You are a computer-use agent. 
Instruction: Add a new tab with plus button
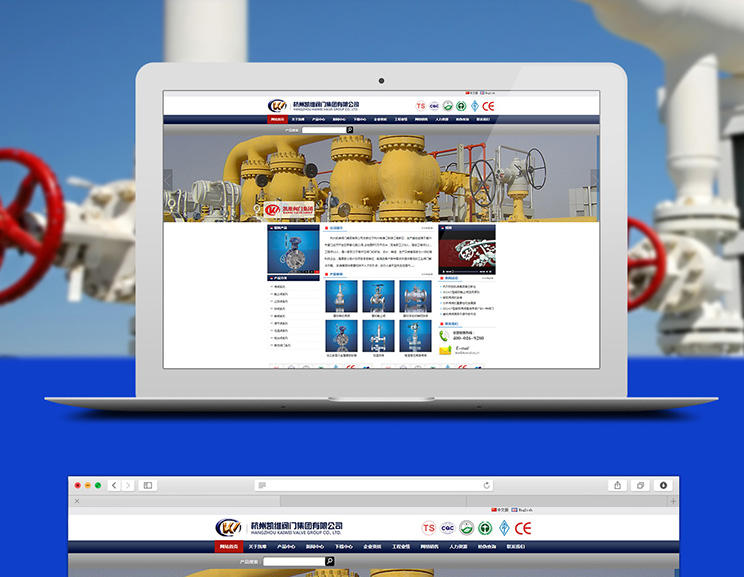point(672,500)
